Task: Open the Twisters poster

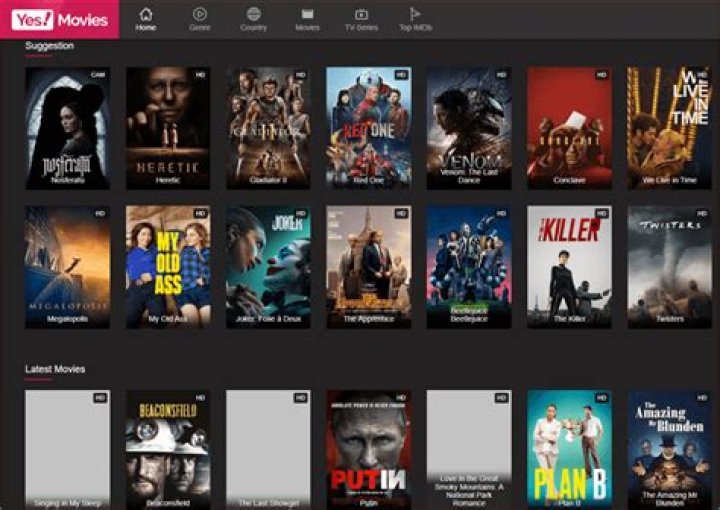Action: [669, 267]
